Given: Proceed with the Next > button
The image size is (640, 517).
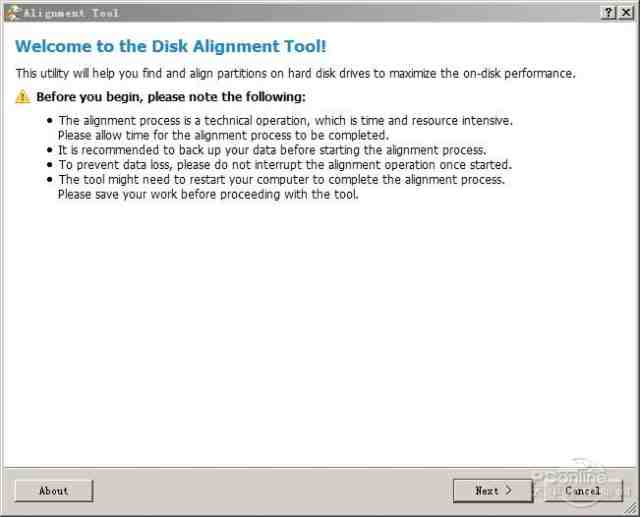Looking at the screenshot, I should [493, 490].
